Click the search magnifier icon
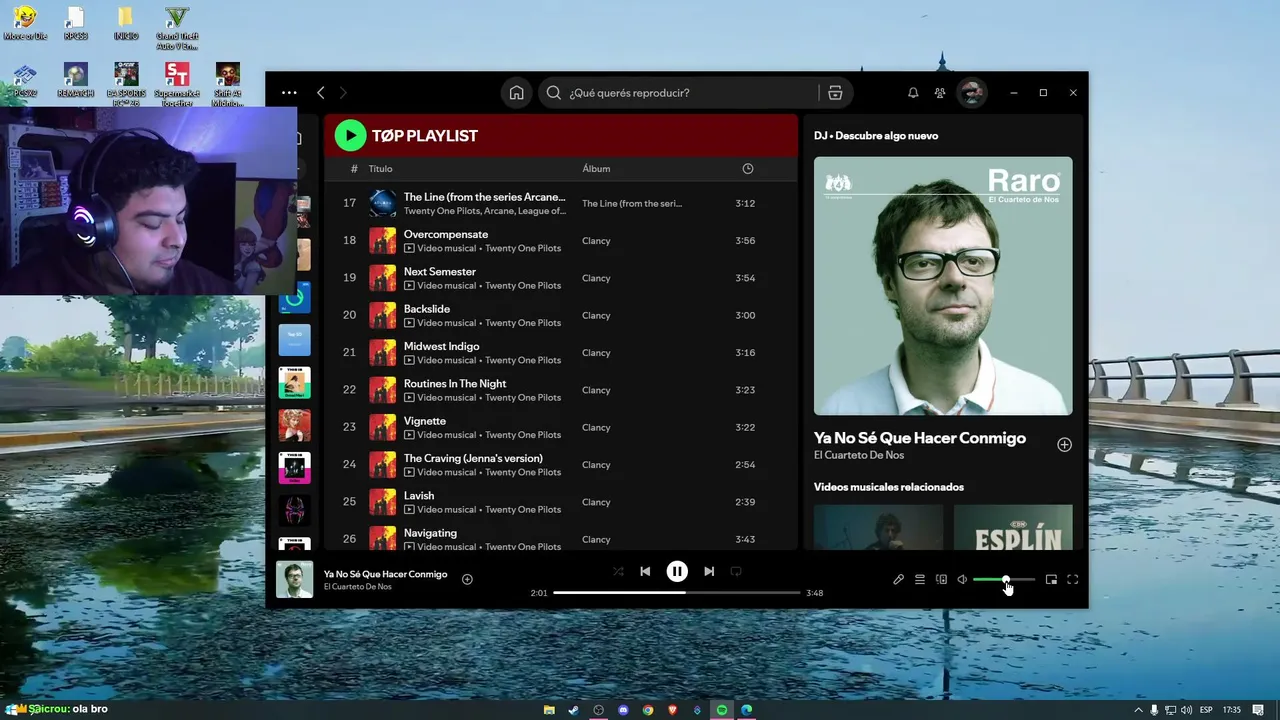1280x720 pixels. point(554,93)
